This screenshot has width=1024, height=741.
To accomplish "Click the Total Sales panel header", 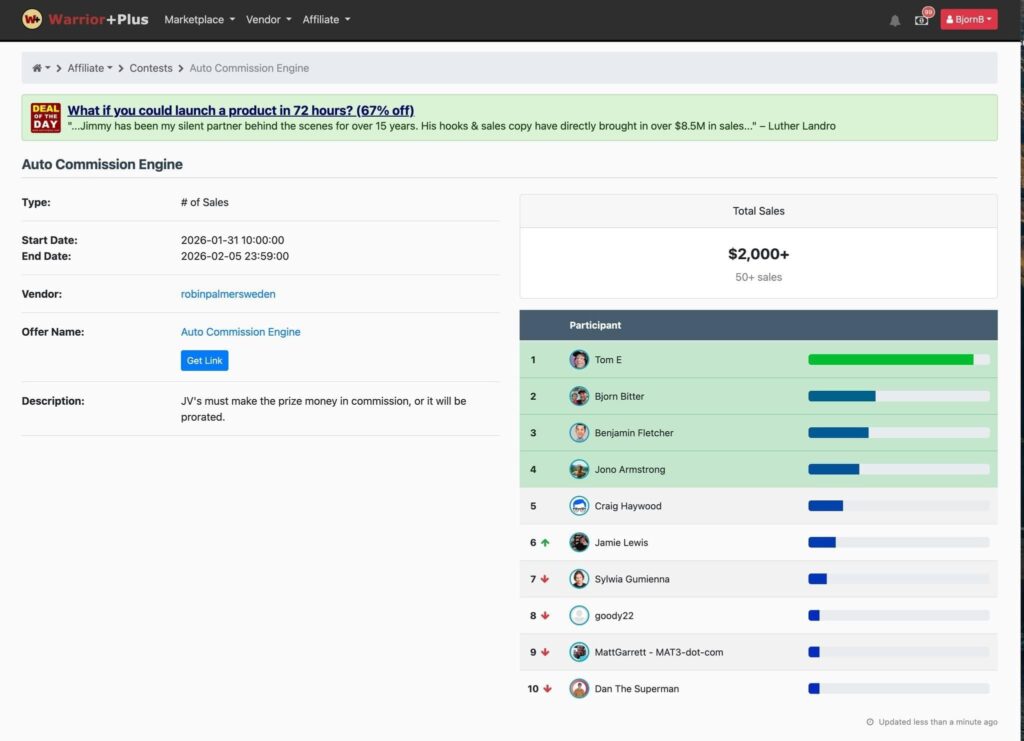I will [x=758, y=211].
